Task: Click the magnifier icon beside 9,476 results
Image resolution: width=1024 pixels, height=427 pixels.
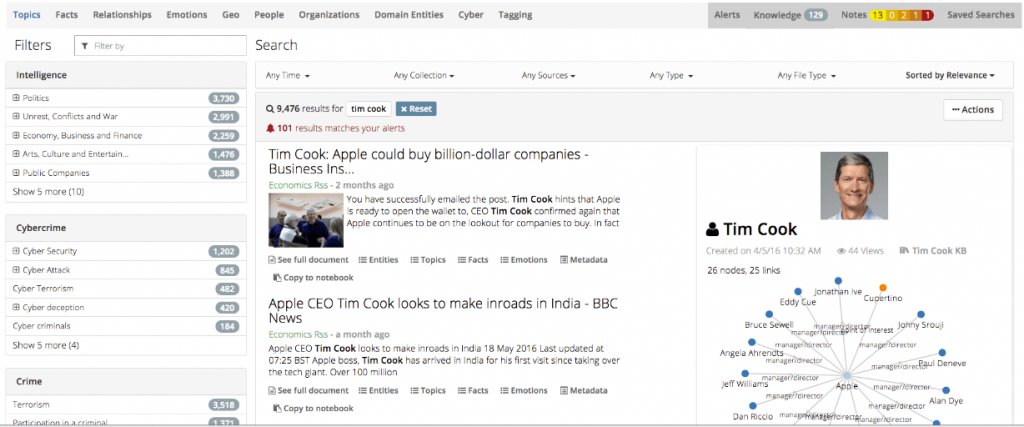Action: click(270, 109)
